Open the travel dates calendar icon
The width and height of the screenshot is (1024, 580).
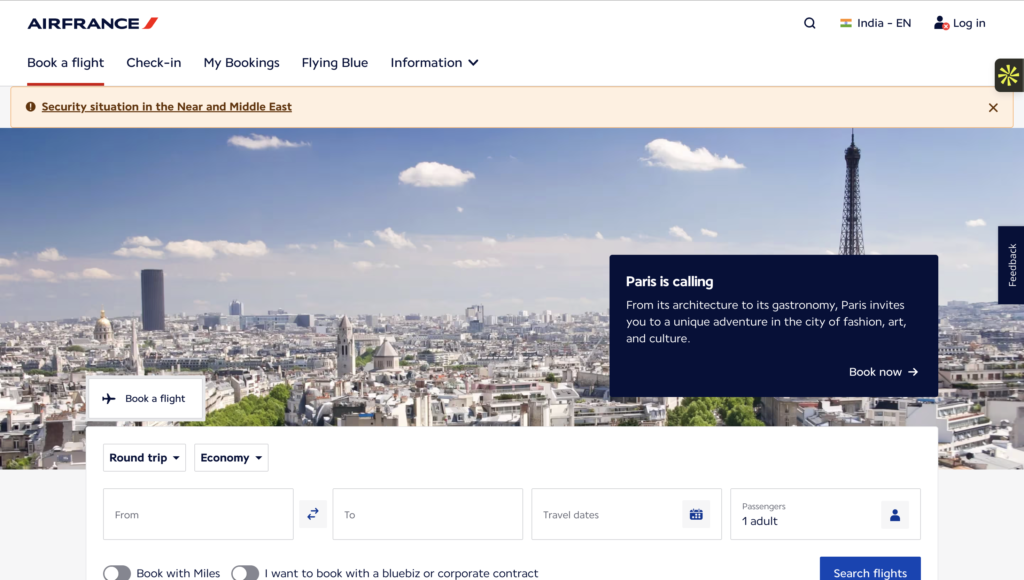click(x=696, y=515)
